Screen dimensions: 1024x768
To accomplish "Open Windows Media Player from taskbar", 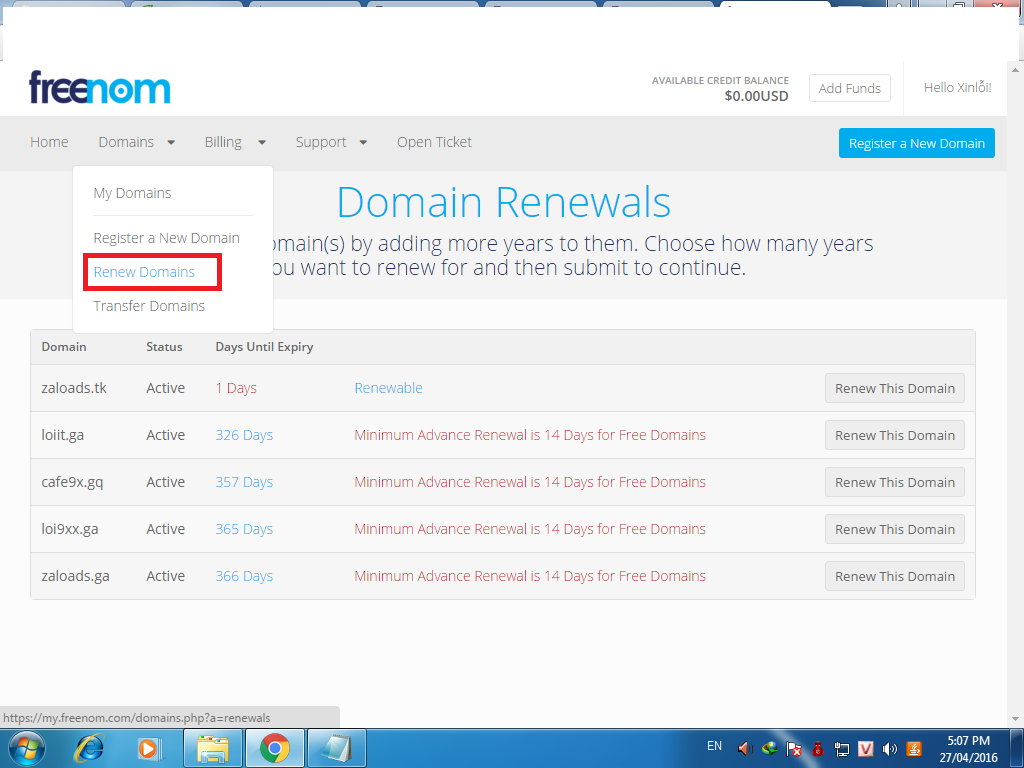I will pos(148,747).
